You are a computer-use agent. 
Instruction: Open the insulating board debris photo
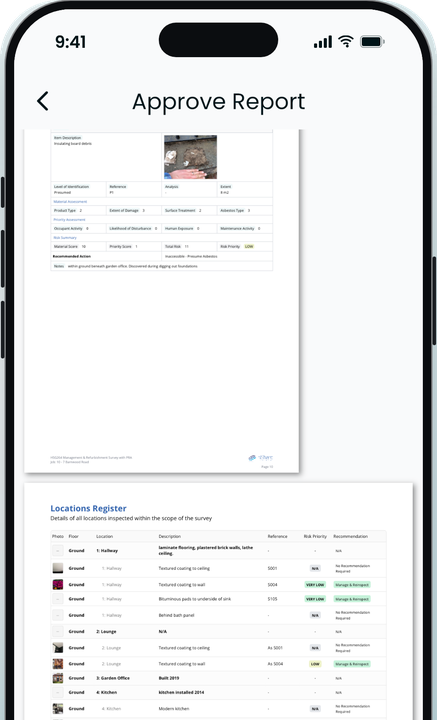190,157
